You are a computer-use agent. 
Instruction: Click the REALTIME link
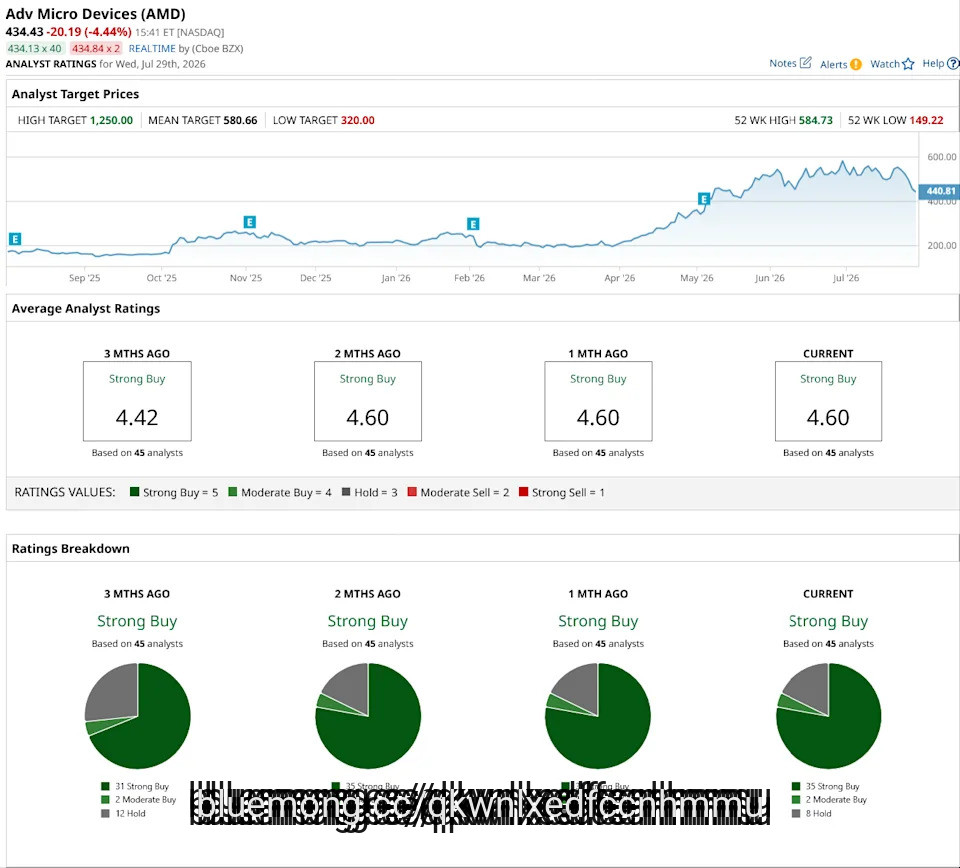point(152,48)
